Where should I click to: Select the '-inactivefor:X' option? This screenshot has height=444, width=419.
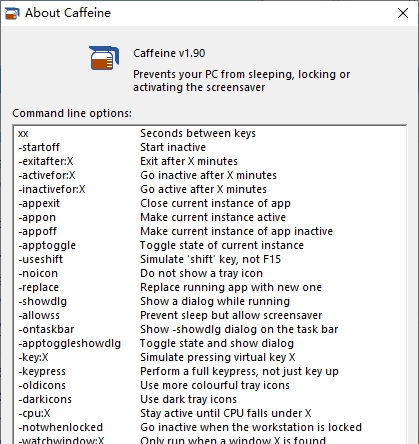coord(52,189)
